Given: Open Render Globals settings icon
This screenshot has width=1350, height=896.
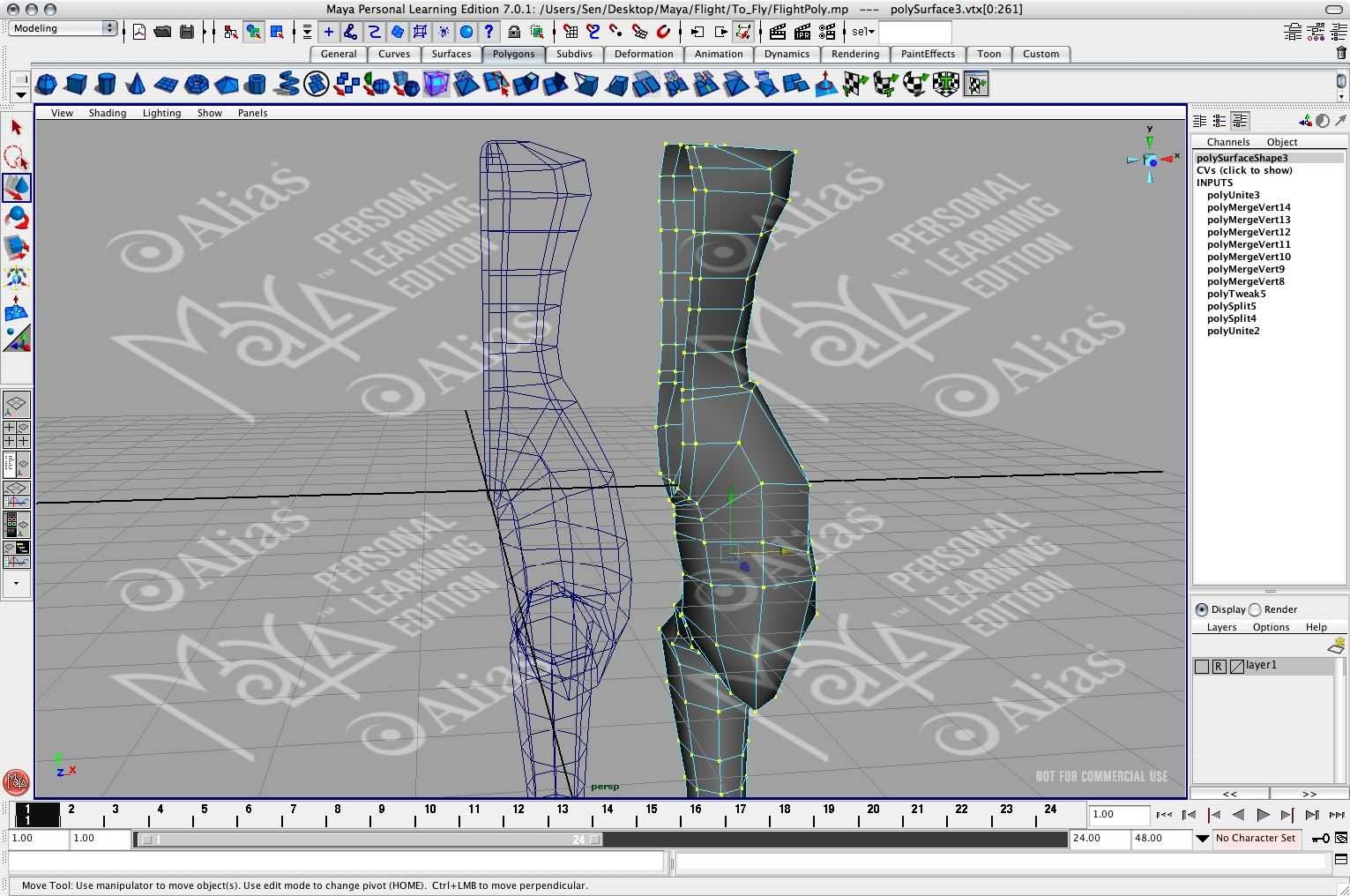Looking at the screenshot, I should (x=827, y=32).
